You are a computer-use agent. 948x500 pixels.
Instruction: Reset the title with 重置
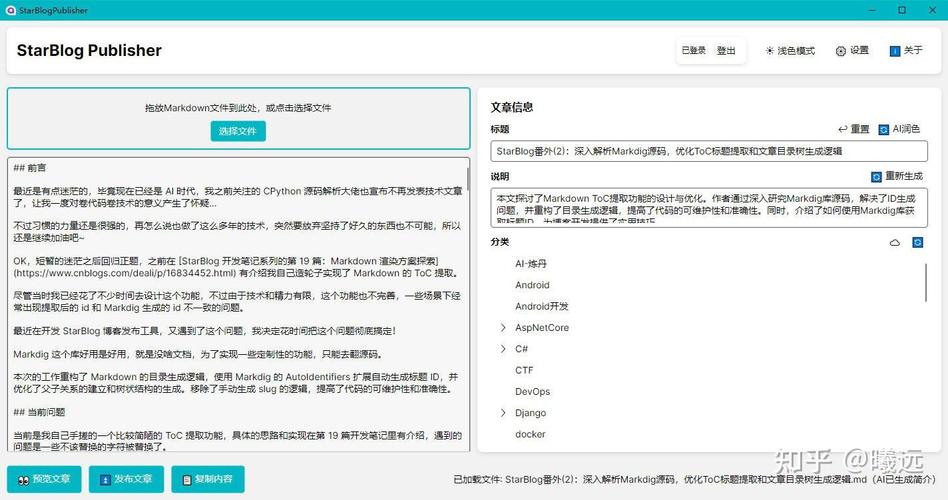(854, 129)
